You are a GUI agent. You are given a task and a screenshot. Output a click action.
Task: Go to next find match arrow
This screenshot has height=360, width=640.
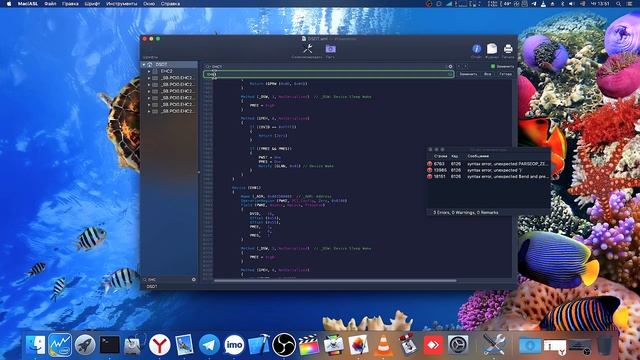[466, 67]
